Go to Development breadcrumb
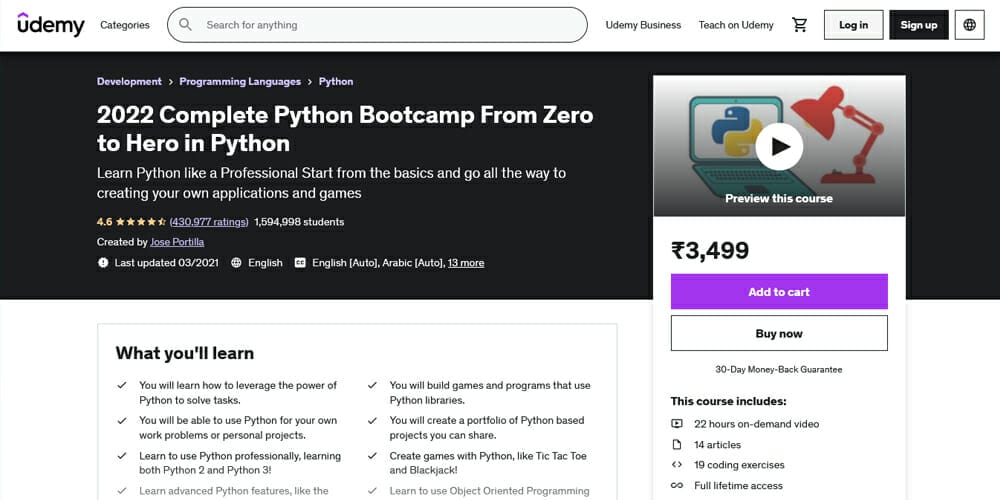 click(129, 82)
